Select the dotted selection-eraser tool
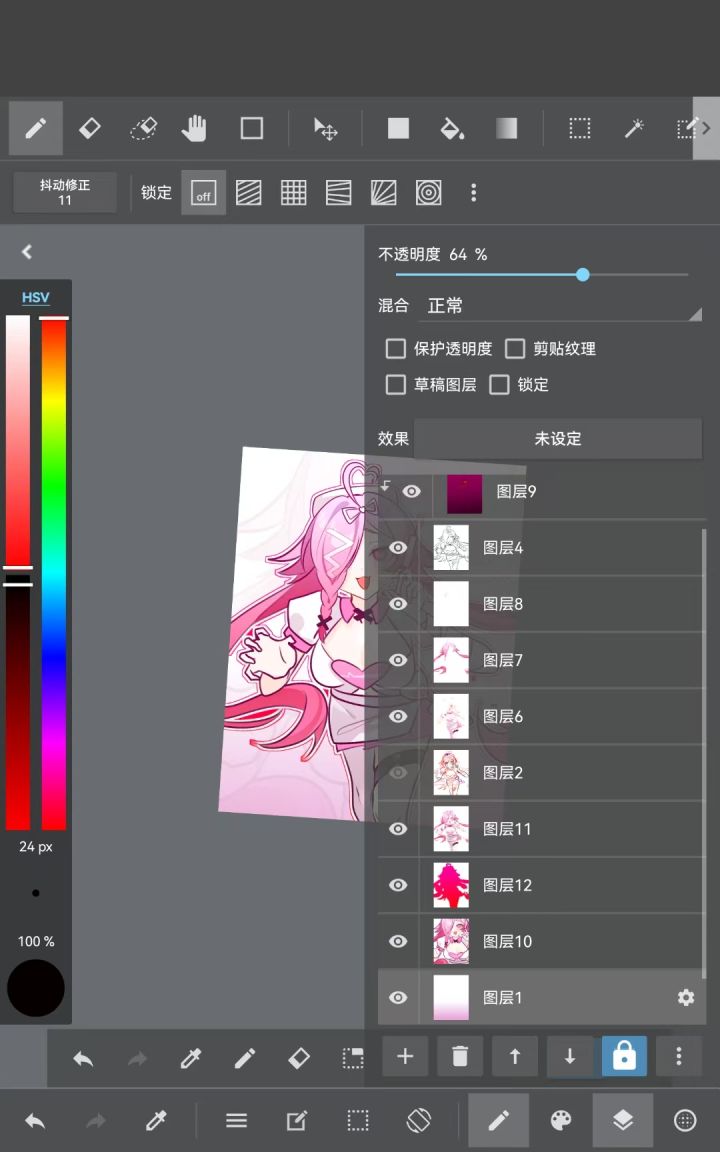Image resolution: width=720 pixels, height=1152 pixels. [143, 129]
